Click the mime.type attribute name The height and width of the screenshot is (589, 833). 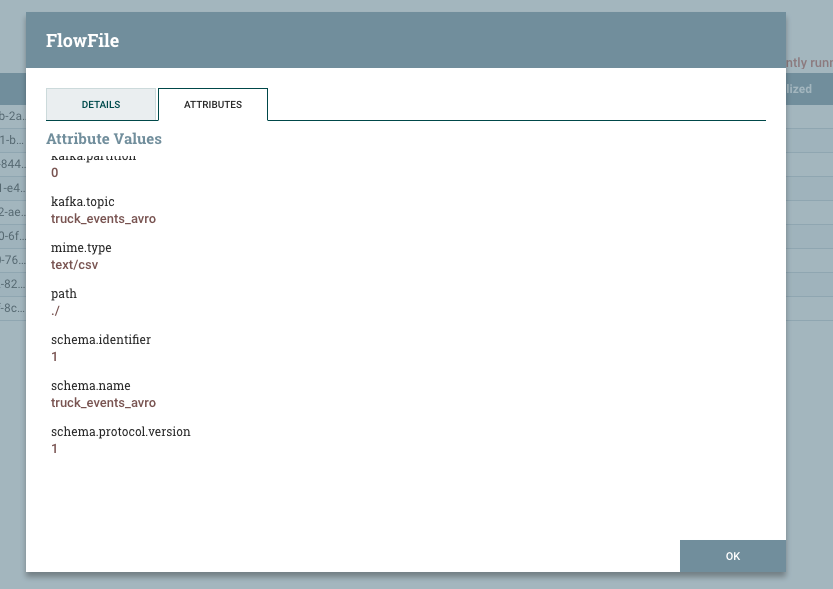tap(81, 248)
